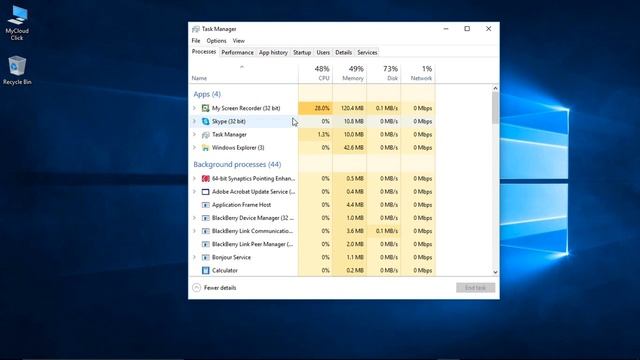Select the Bonjour Service process name

pos(231,257)
